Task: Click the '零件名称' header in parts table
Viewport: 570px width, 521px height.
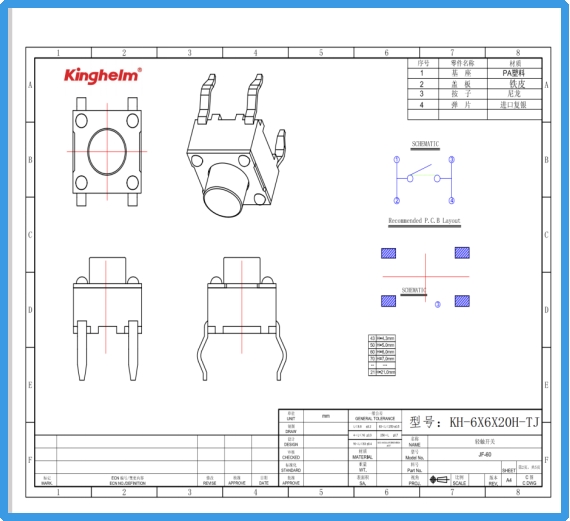Action: click(462, 63)
